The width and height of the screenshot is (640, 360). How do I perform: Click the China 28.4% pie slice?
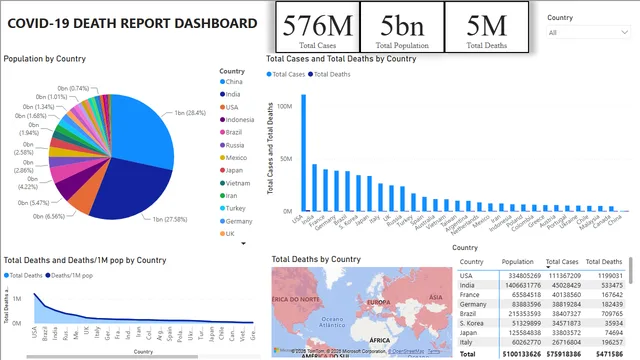click(x=143, y=131)
